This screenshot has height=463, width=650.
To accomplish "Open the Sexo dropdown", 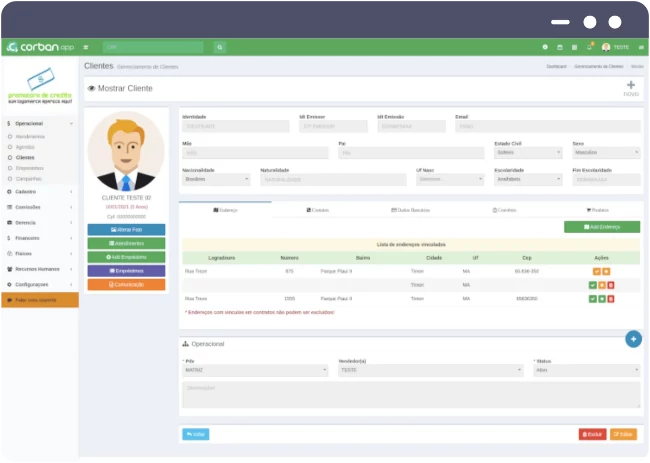I will (x=605, y=153).
